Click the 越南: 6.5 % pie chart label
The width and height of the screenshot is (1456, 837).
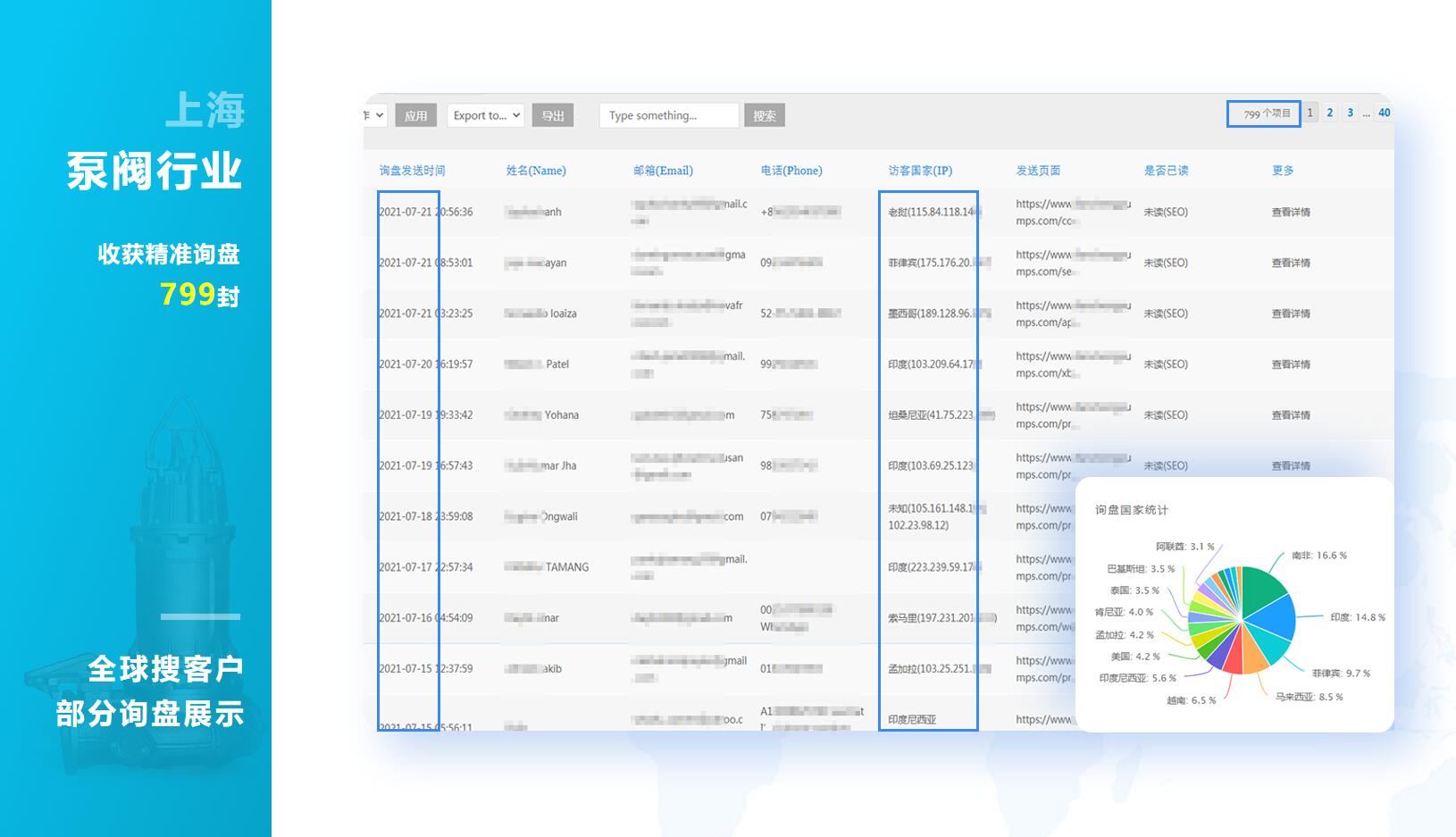point(1191,700)
